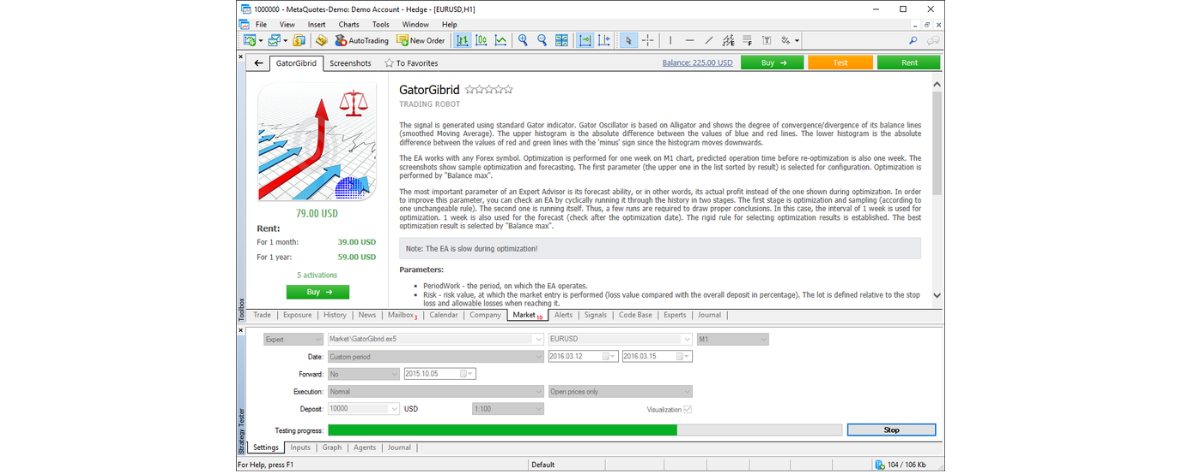Open the forward date 2015.10.05 picker
Screen dimensions: 1181x472
[440, 373]
